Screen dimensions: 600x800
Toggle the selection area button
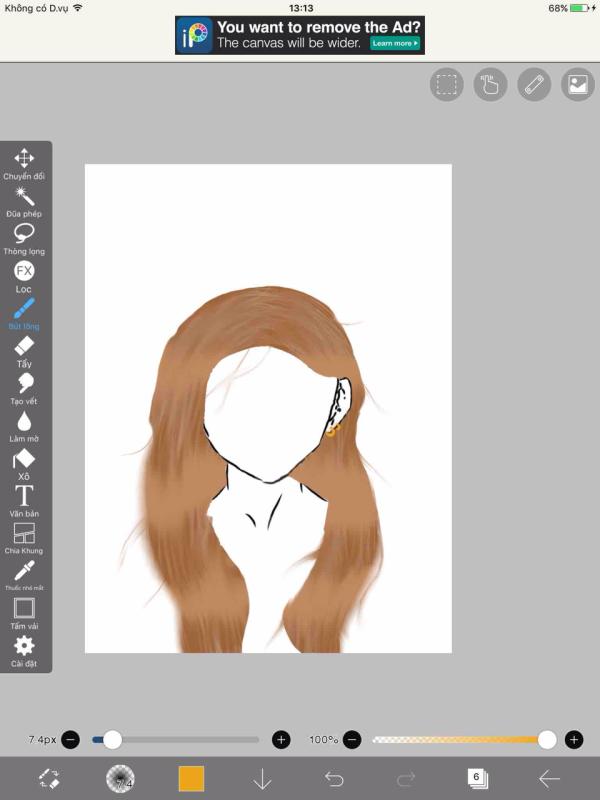click(x=447, y=85)
